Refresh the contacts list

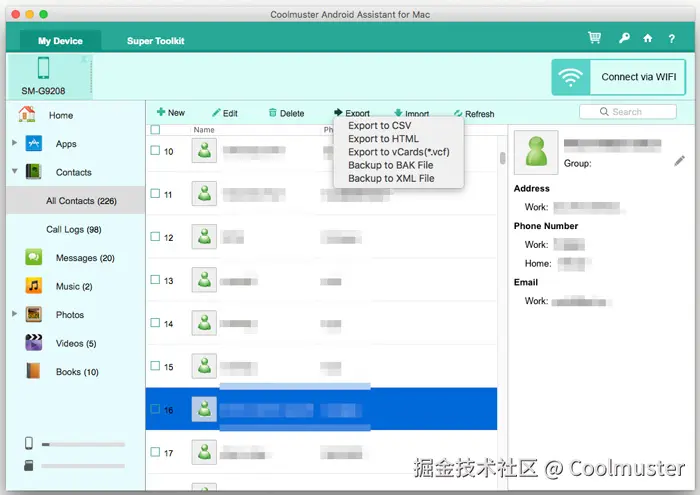pos(474,114)
